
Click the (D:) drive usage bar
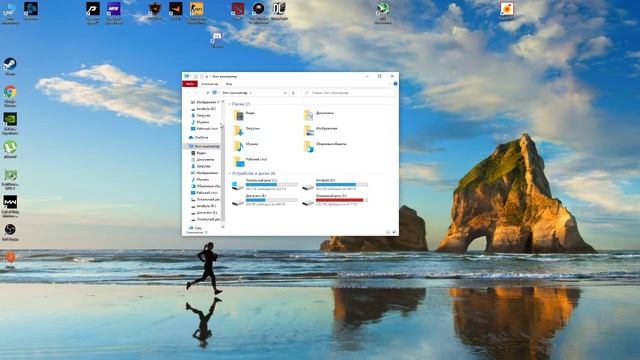coord(342,184)
